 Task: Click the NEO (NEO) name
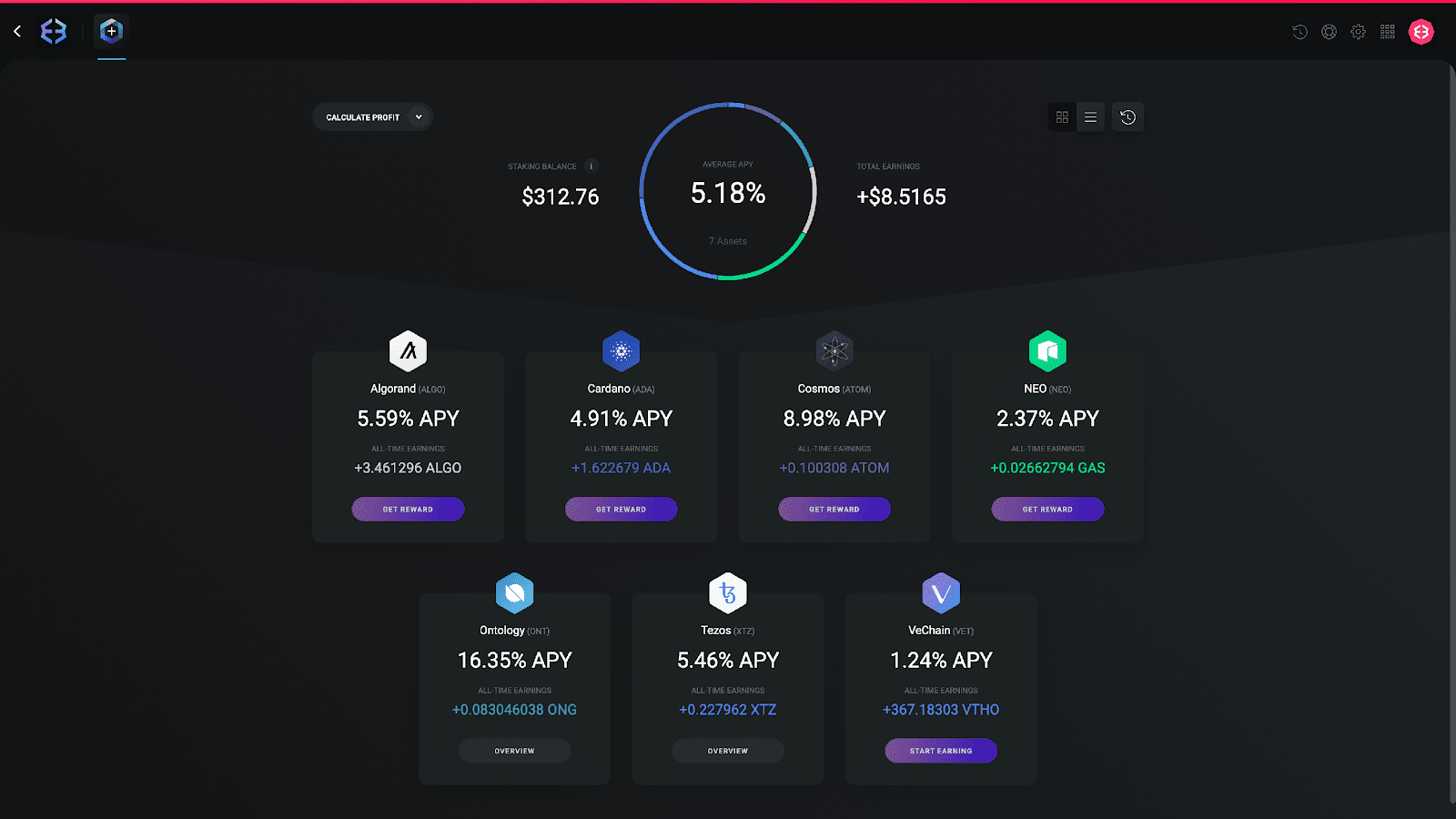[x=1047, y=389]
